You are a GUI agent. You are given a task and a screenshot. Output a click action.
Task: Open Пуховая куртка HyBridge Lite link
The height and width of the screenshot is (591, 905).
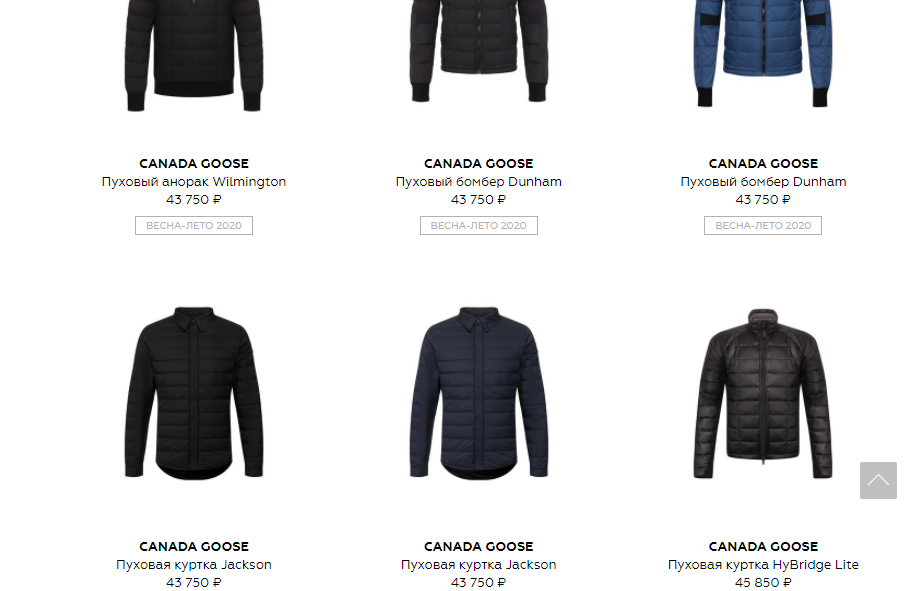pyautogui.click(x=763, y=564)
